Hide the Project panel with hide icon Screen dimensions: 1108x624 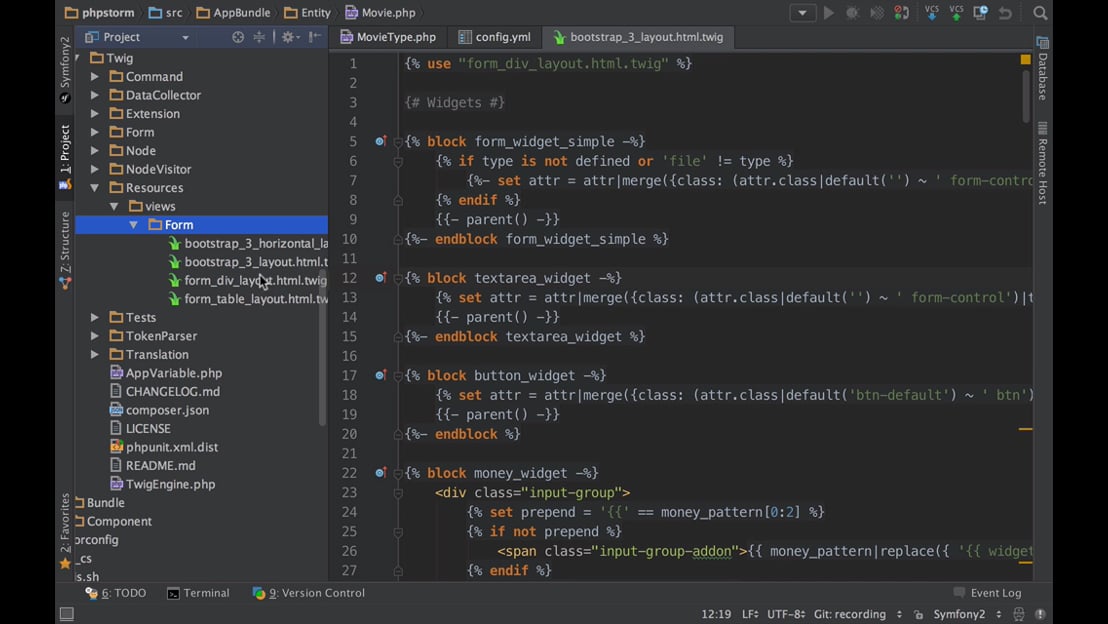tap(315, 37)
